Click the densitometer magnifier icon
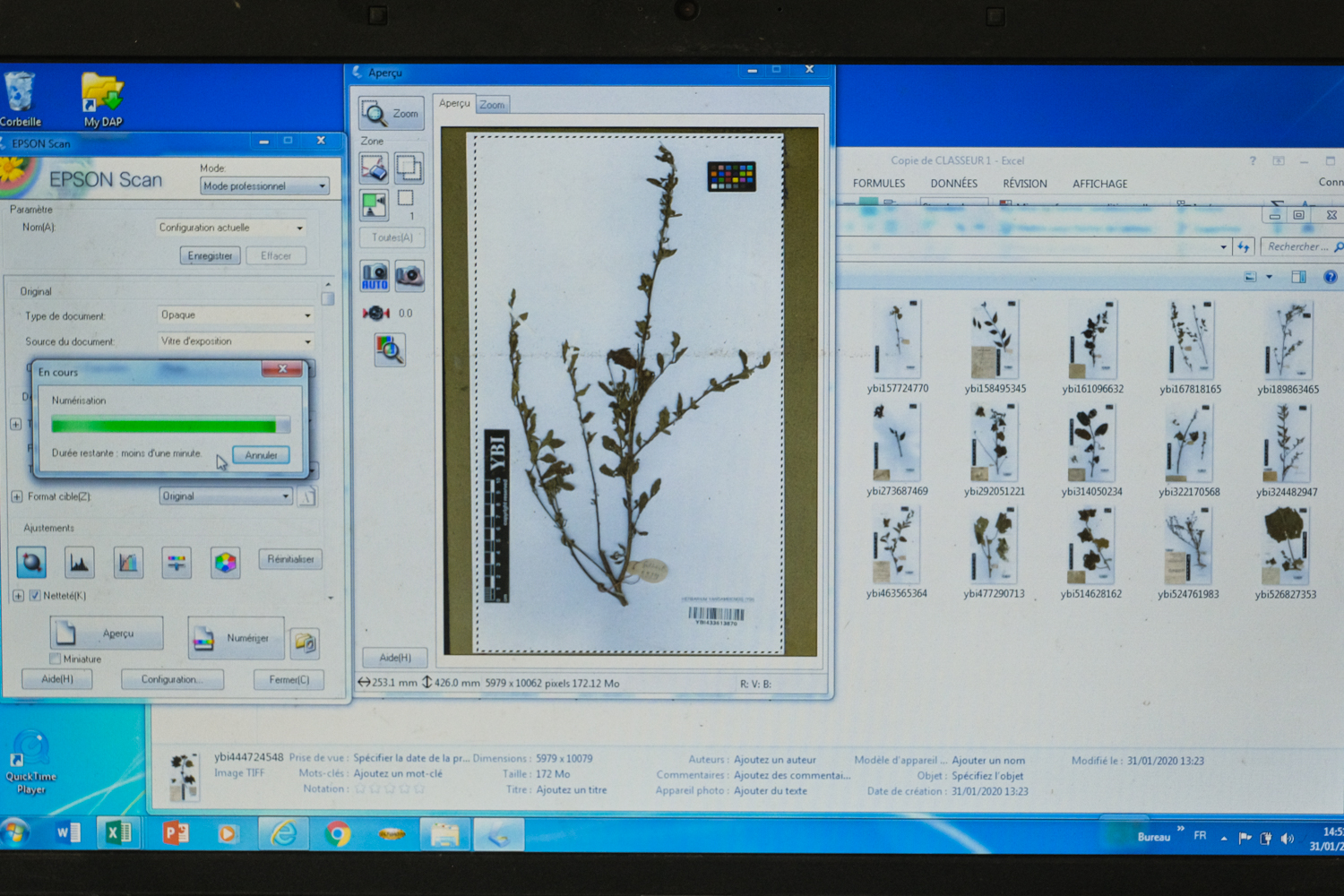1344x896 pixels. pos(390,349)
